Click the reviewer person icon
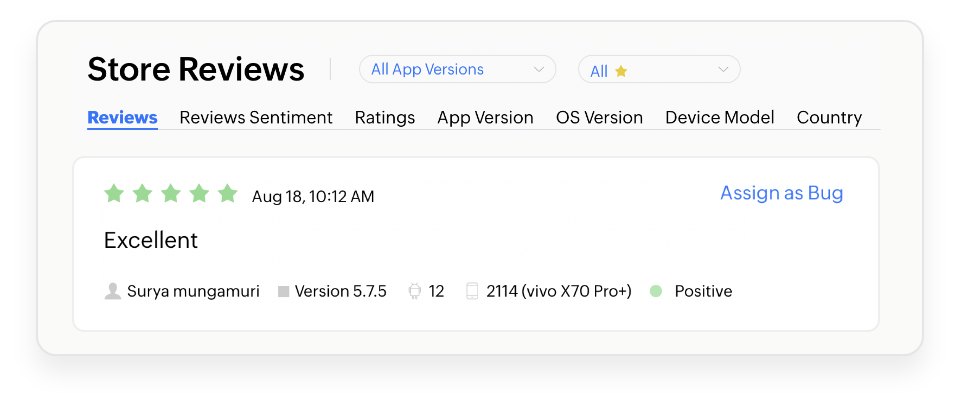Image resolution: width=960 pixels, height=408 pixels. [113, 292]
